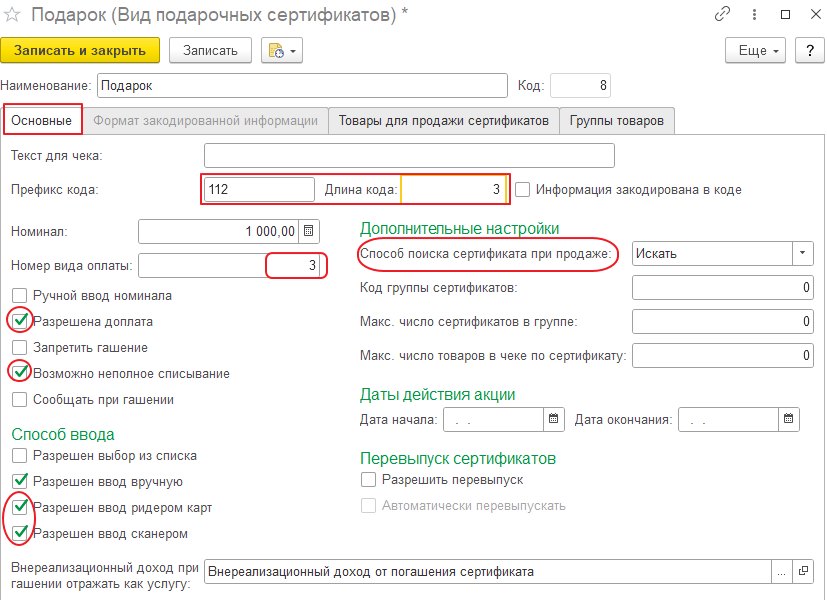
Task: Enable Ручной ввод номинала checkbox
Action: [20, 295]
